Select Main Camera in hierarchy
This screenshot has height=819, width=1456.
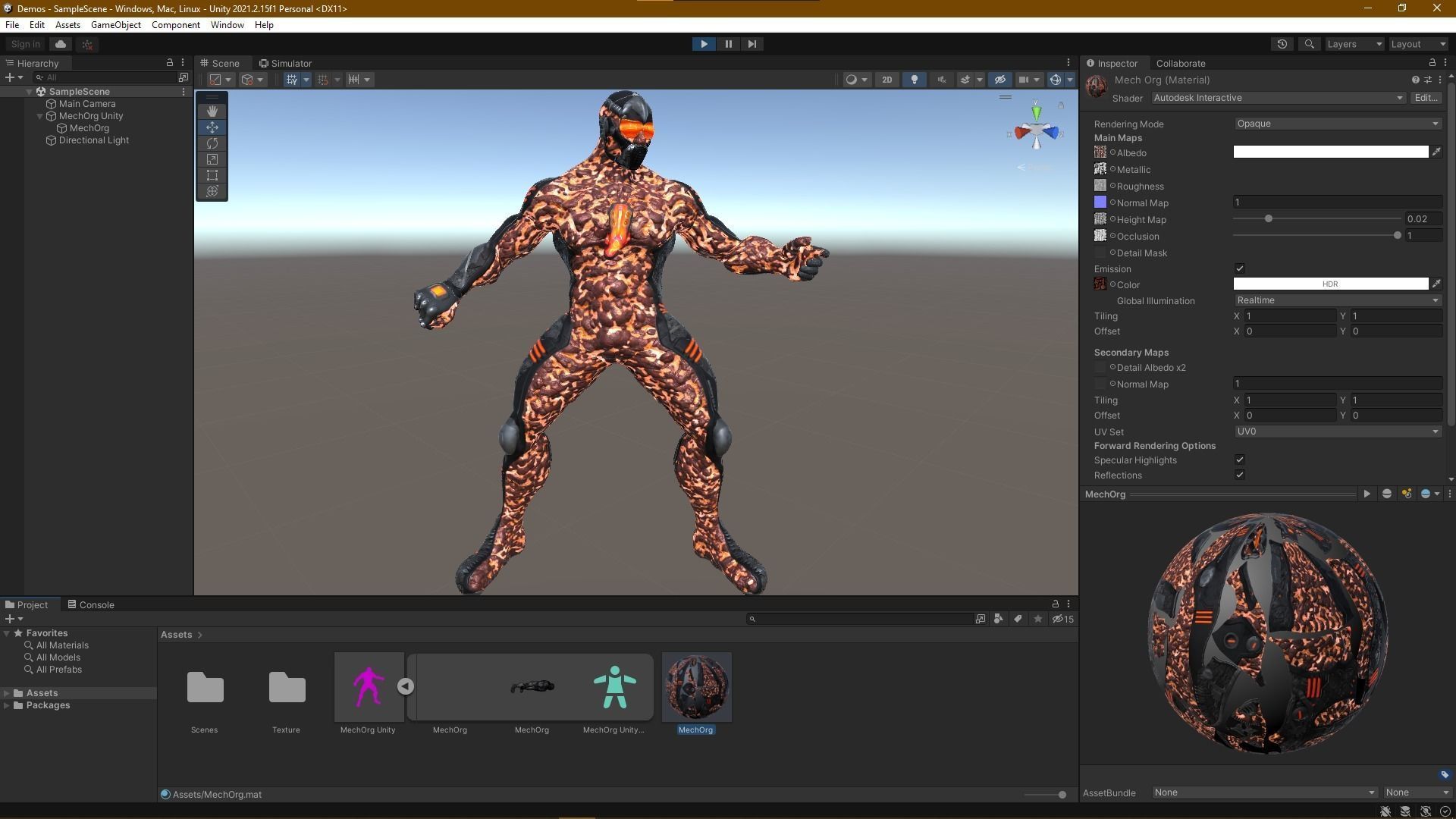[x=87, y=104]
